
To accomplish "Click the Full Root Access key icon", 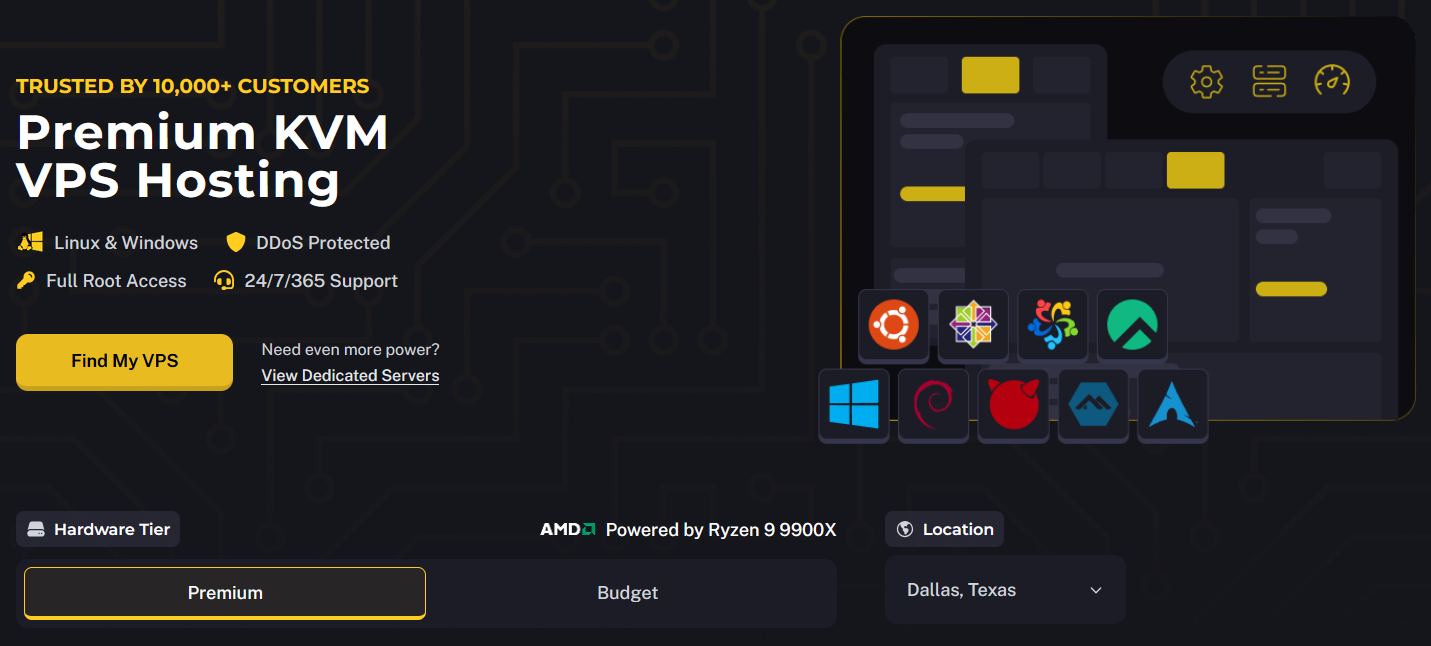I will [26, 281].
